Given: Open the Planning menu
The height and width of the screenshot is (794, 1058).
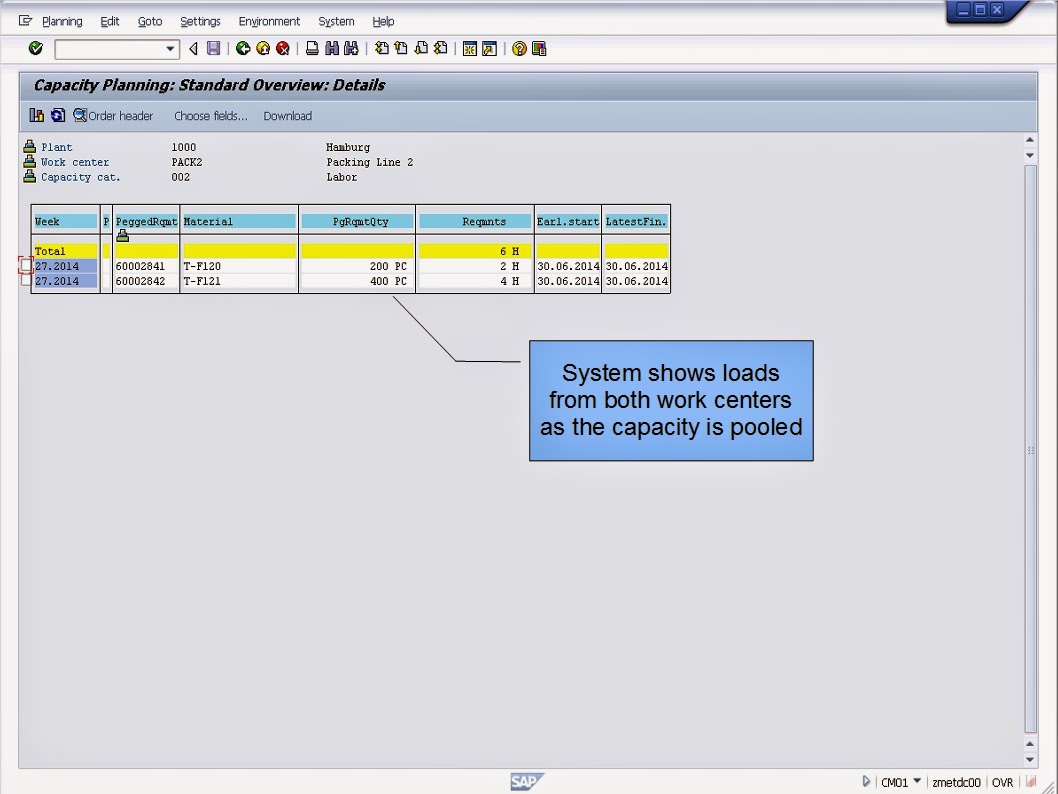Looking at the screenshot, I should (62, 21).
